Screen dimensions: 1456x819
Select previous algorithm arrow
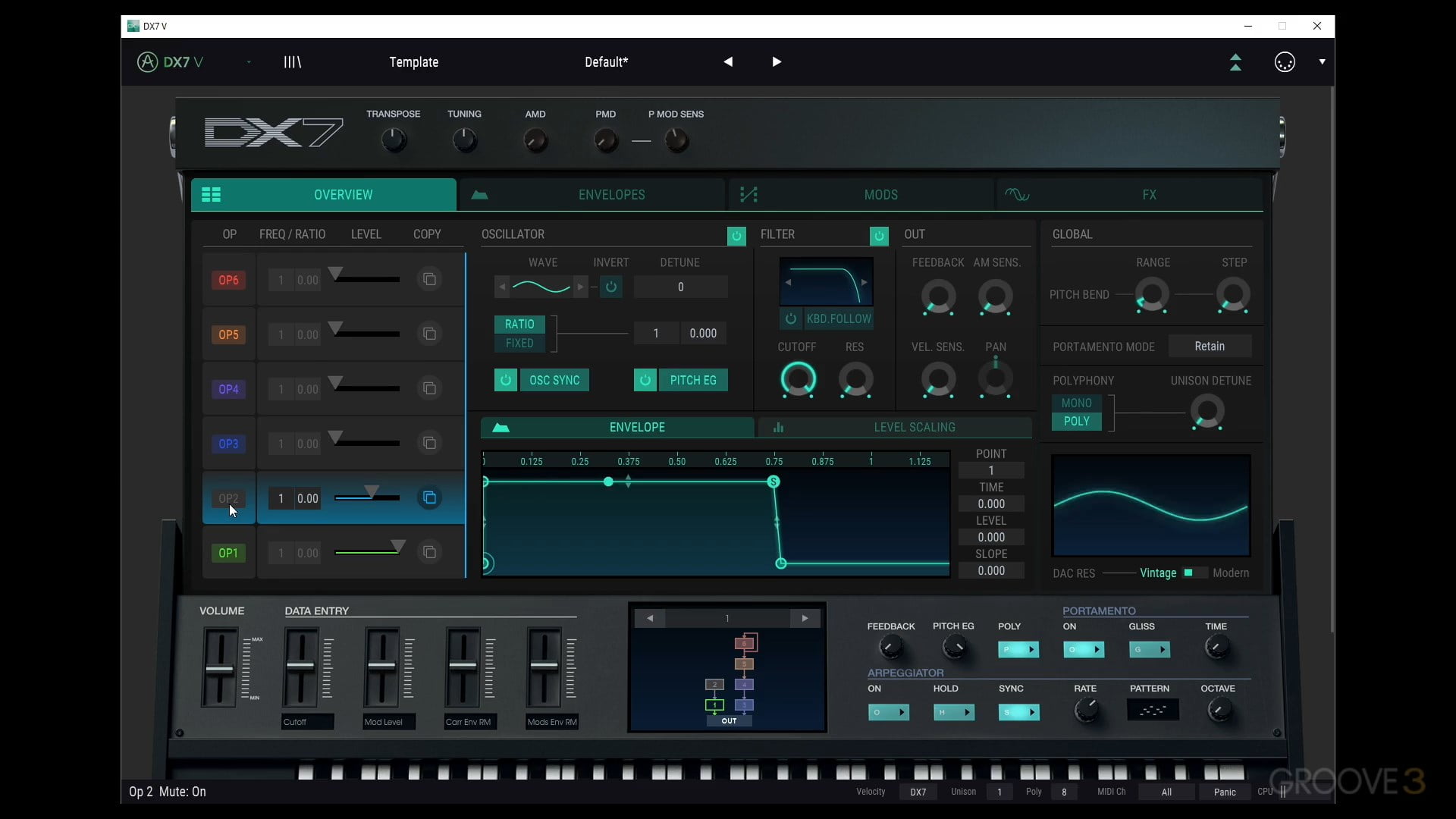(x=650, y=618)
